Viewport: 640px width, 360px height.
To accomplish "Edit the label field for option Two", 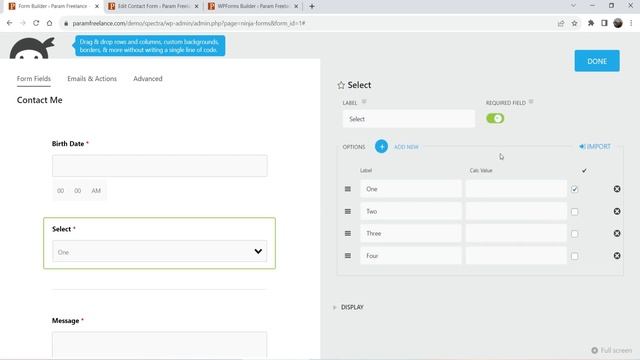I will pyautogui.click(x=411, y=211).
